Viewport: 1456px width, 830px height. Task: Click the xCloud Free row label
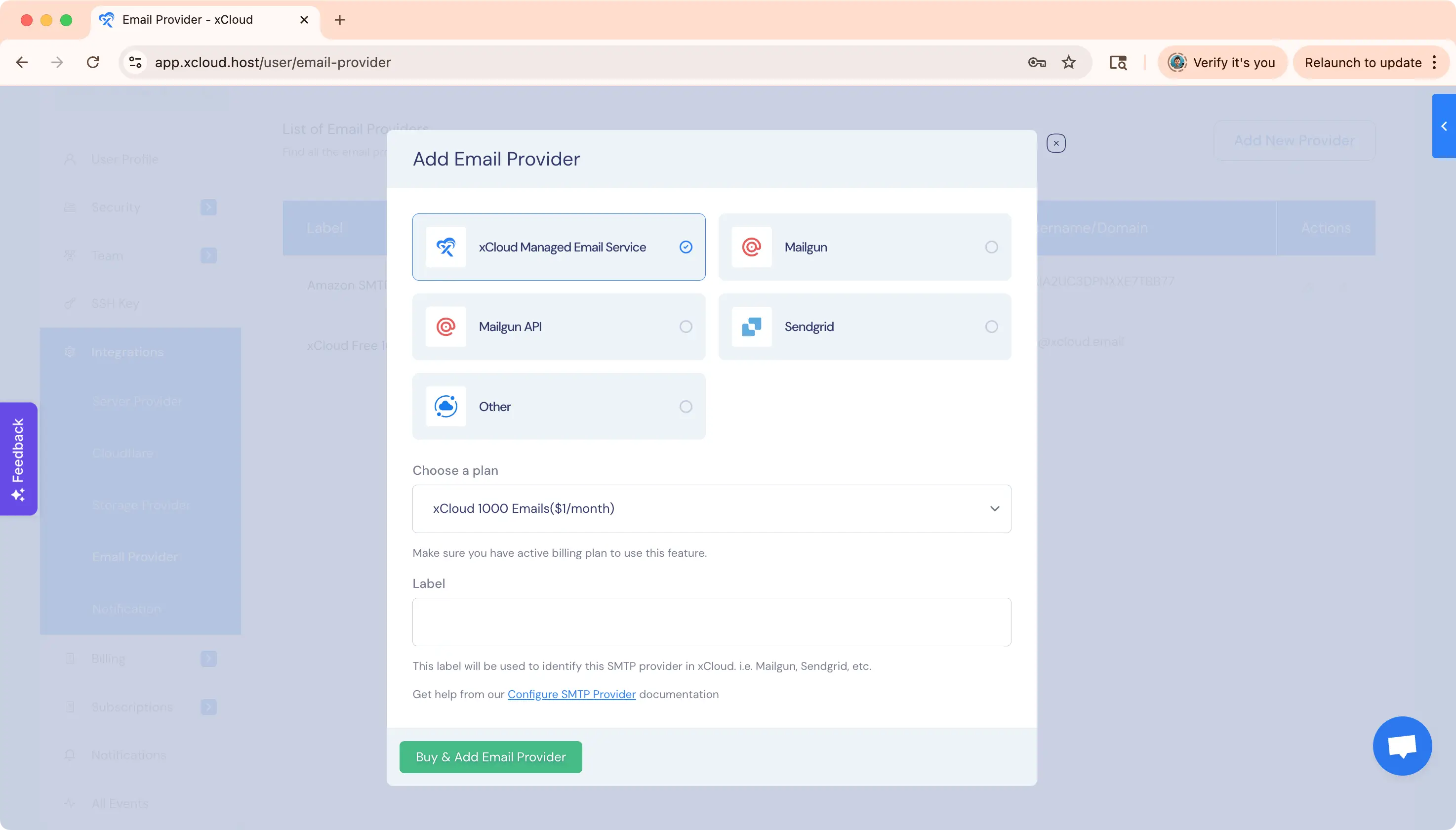pos(347,345)
